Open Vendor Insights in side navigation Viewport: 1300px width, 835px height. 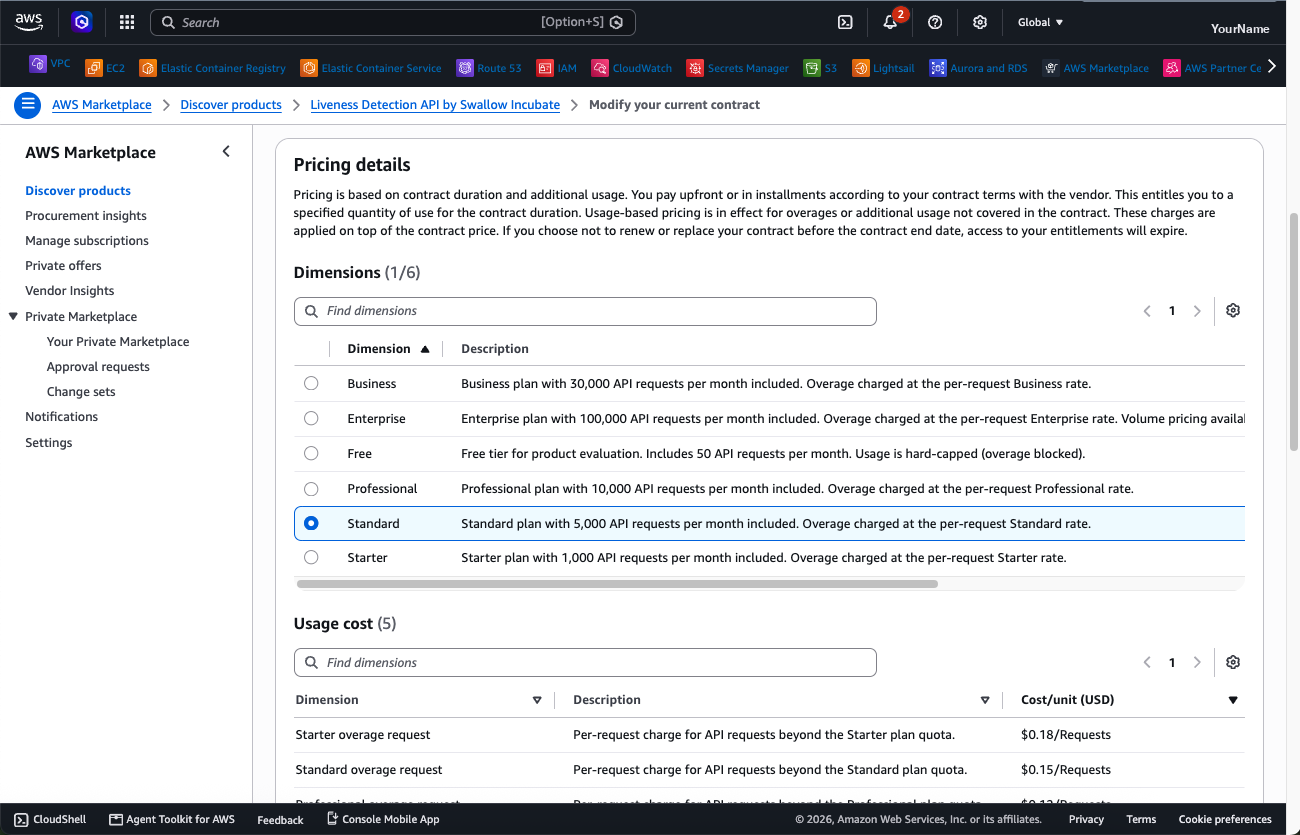(x=70, y=291)
